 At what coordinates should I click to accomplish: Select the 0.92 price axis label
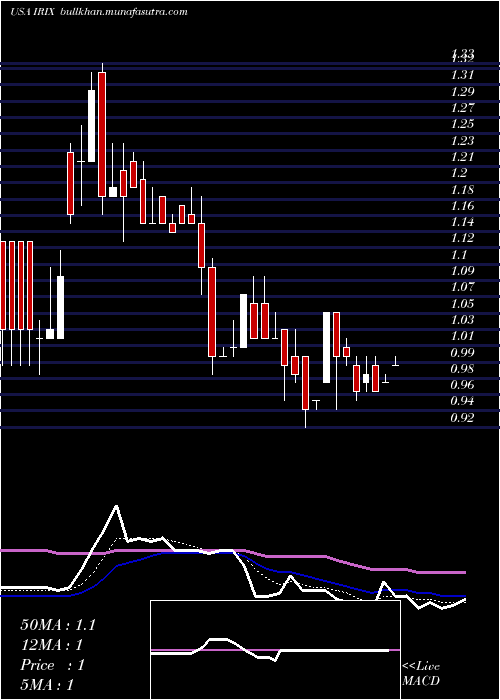coord(461,418)
